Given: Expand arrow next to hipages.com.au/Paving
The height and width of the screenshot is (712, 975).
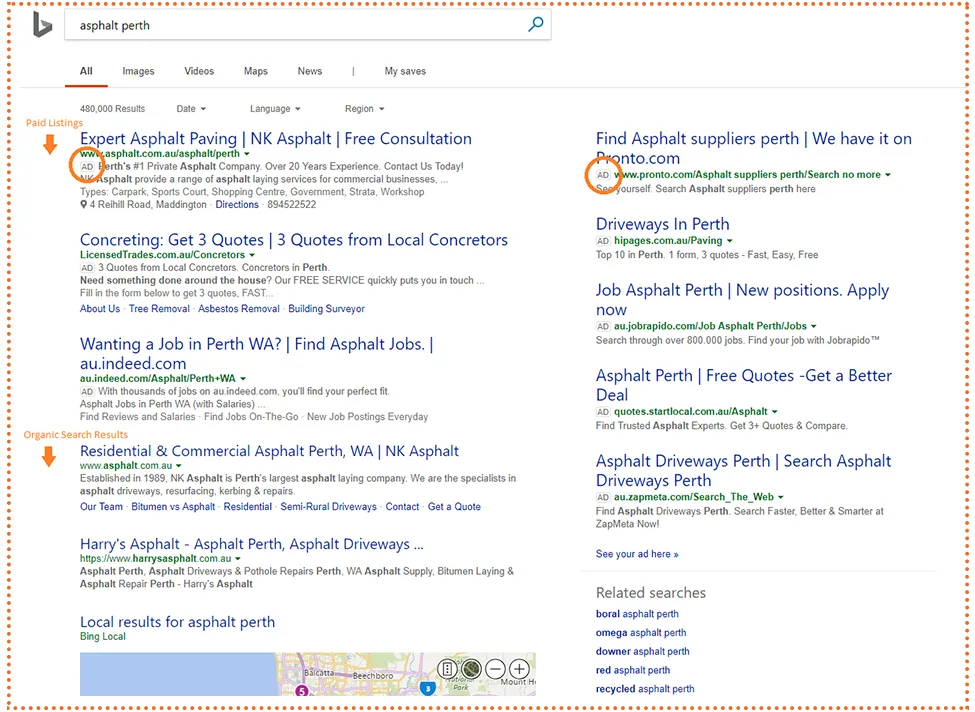Looking at the screenshot, I should 729,241.
